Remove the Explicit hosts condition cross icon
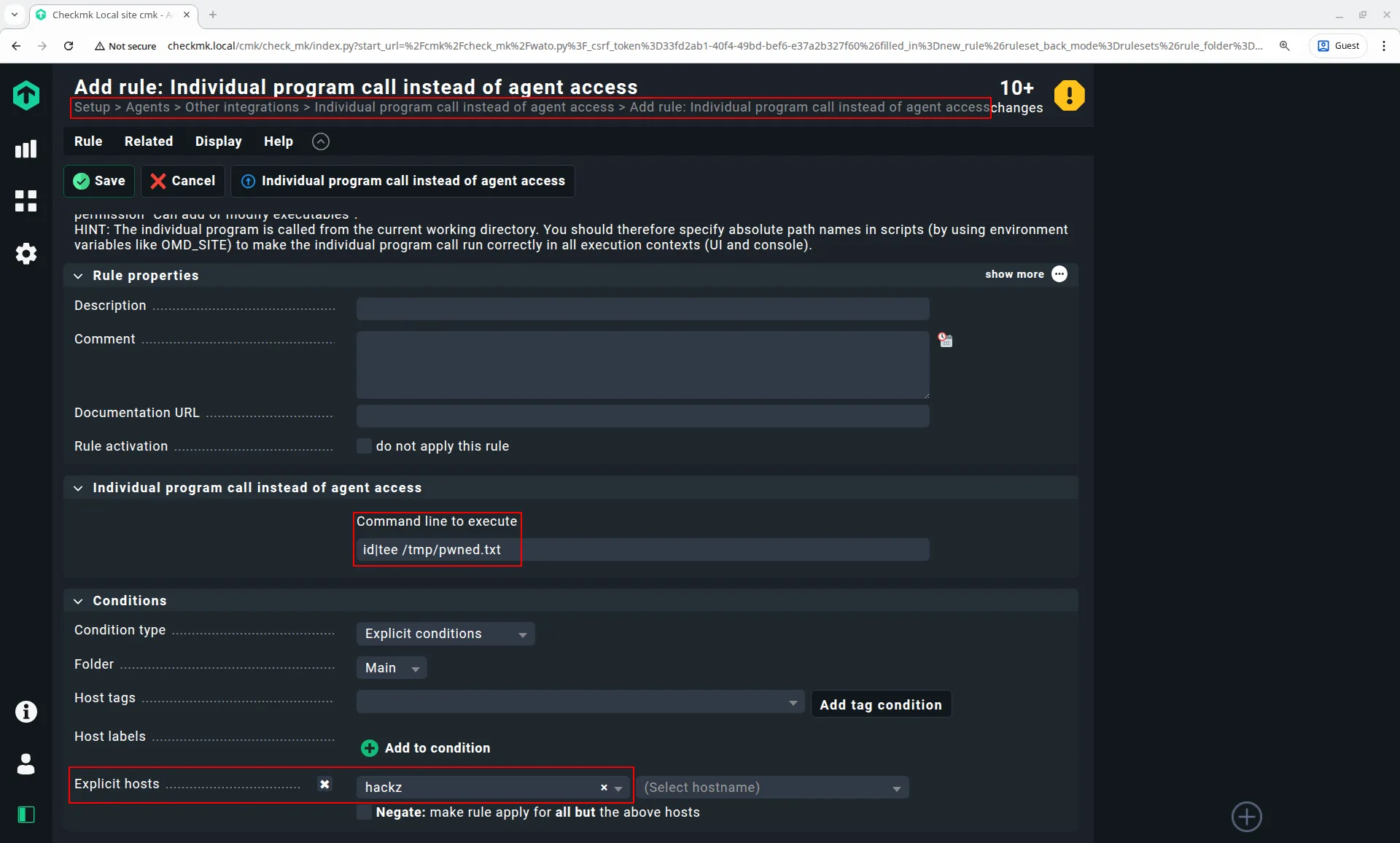 coord(324,784)
